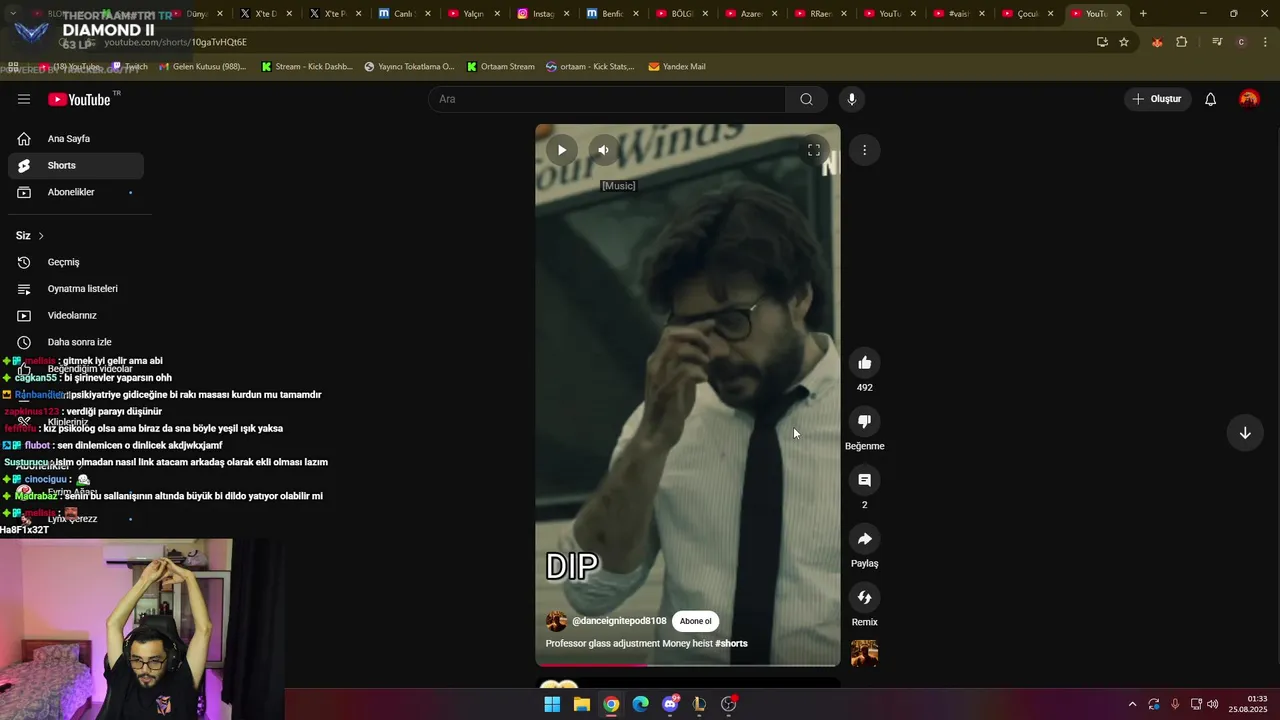
Task: Open the account avatar menu
Action: [x=1249, y=99]
